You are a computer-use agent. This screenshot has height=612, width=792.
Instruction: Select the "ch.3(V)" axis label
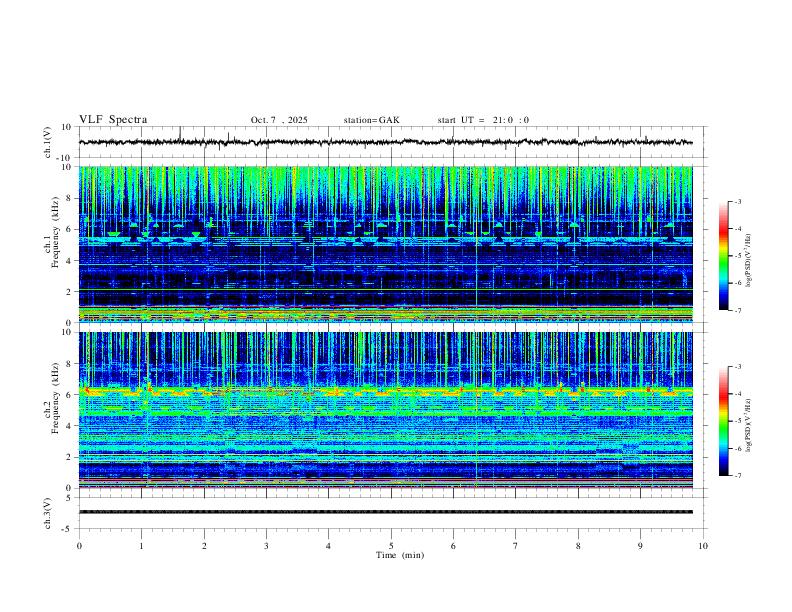pos(48,514)
